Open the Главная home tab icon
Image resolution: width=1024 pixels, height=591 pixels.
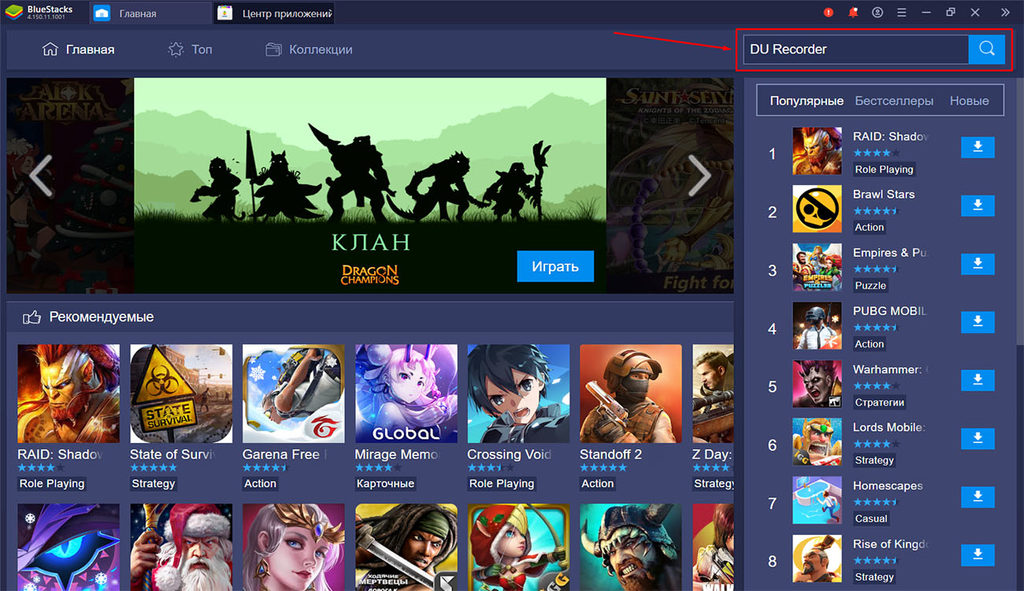(102, 13)
